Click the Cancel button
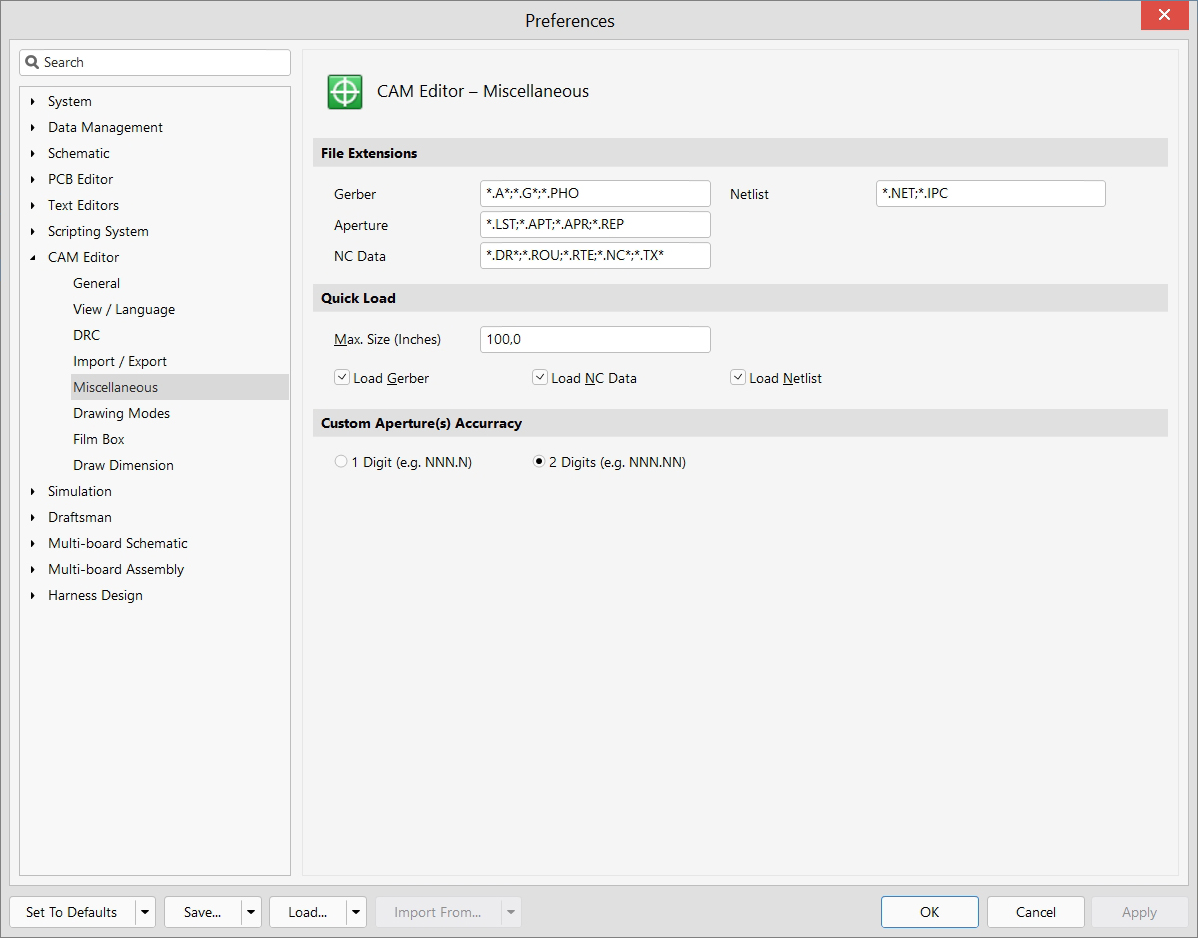1198x938 pixels. point(1035,912)
